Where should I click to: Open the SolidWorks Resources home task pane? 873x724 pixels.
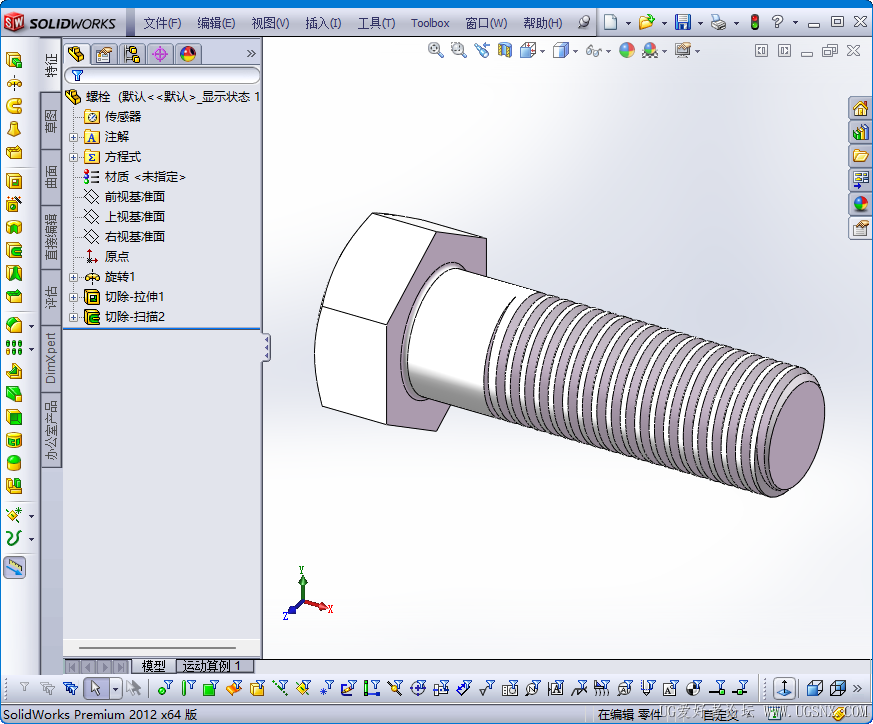coord(860,108)
